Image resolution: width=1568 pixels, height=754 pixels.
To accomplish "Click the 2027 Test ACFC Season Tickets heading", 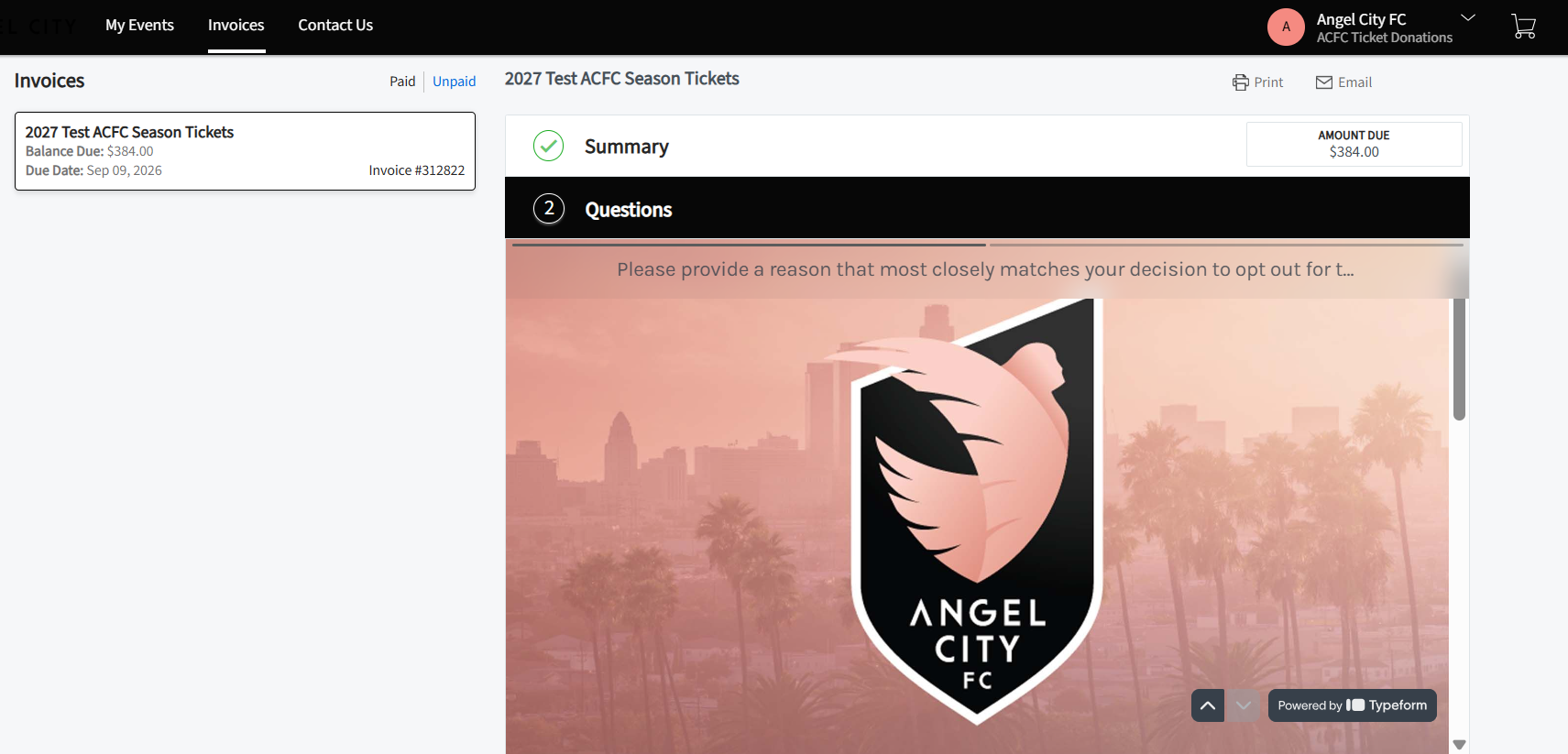I will pos(622,79).
